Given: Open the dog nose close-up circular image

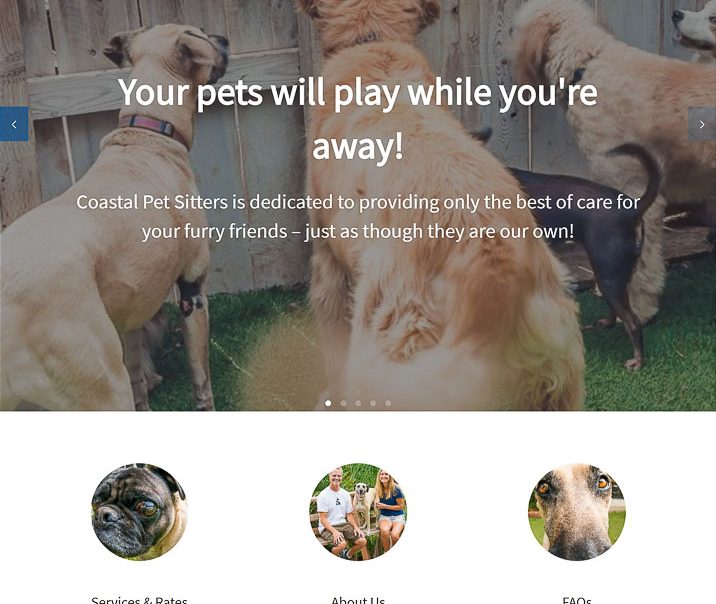Looking at the screenshot, I should click(577, 512).
